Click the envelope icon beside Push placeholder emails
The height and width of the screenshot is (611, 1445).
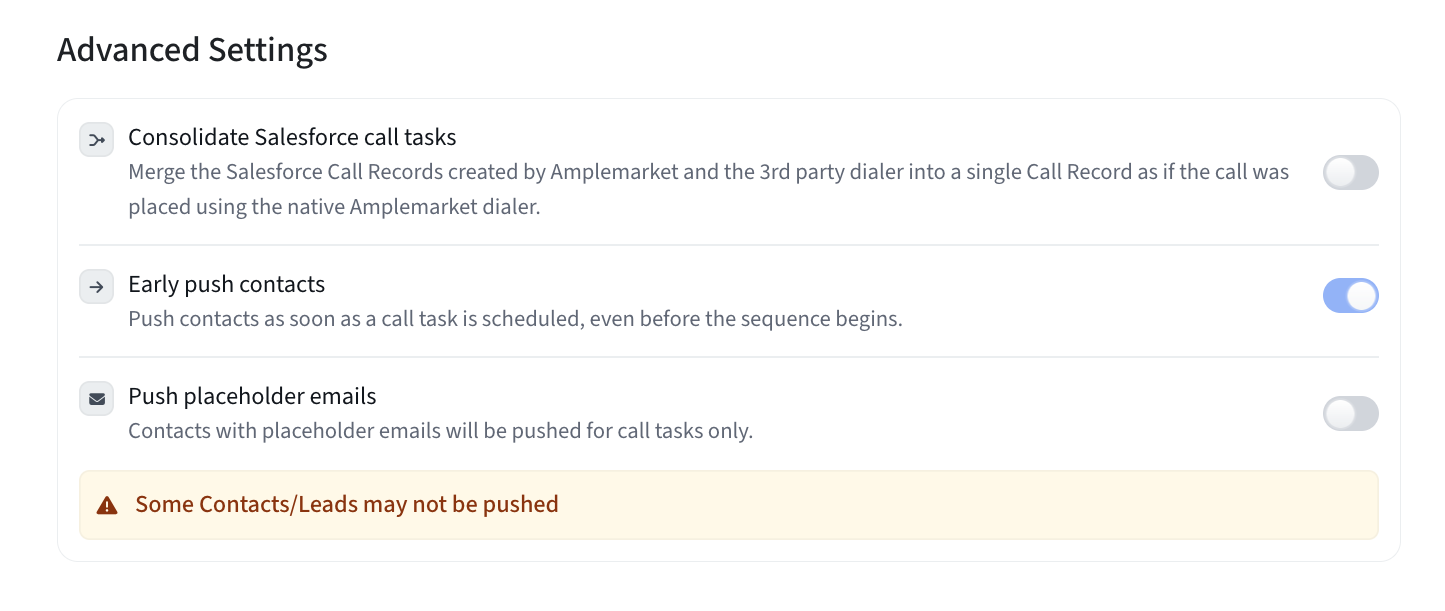click(x=96, y=399)
